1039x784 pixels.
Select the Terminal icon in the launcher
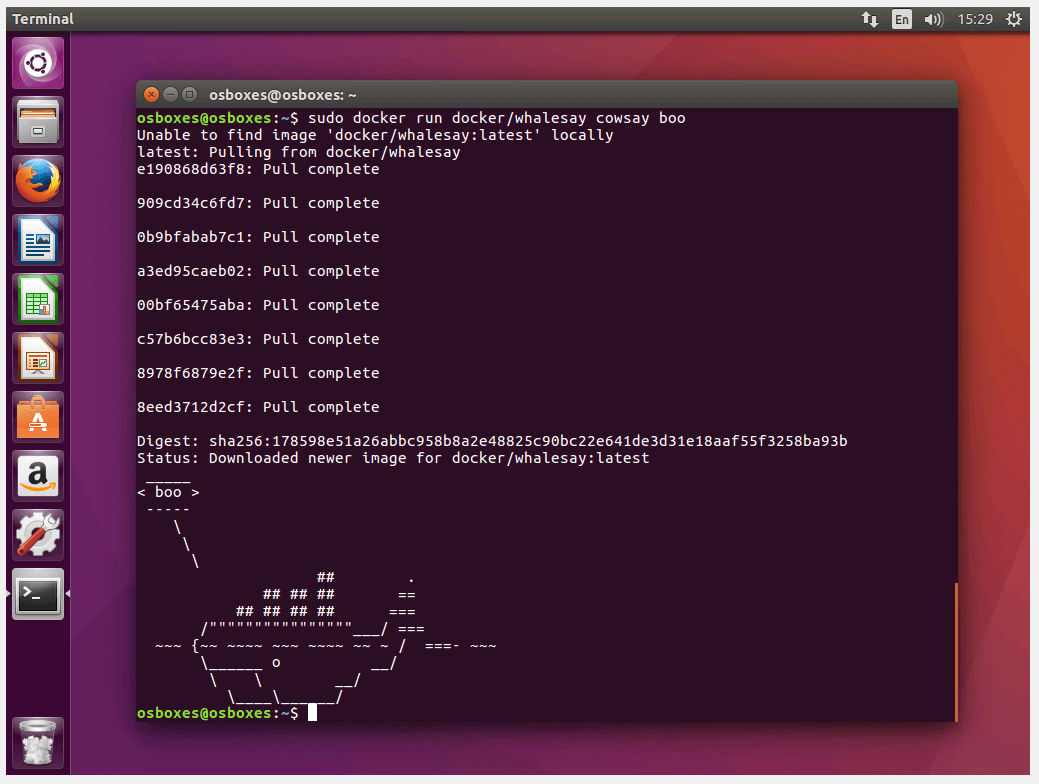coord(38,594)
